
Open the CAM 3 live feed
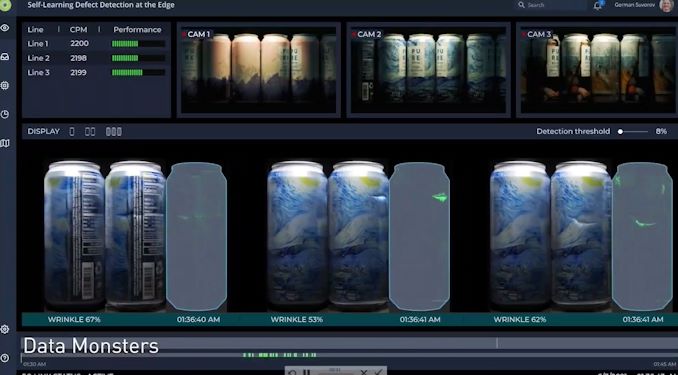[597, 70]
